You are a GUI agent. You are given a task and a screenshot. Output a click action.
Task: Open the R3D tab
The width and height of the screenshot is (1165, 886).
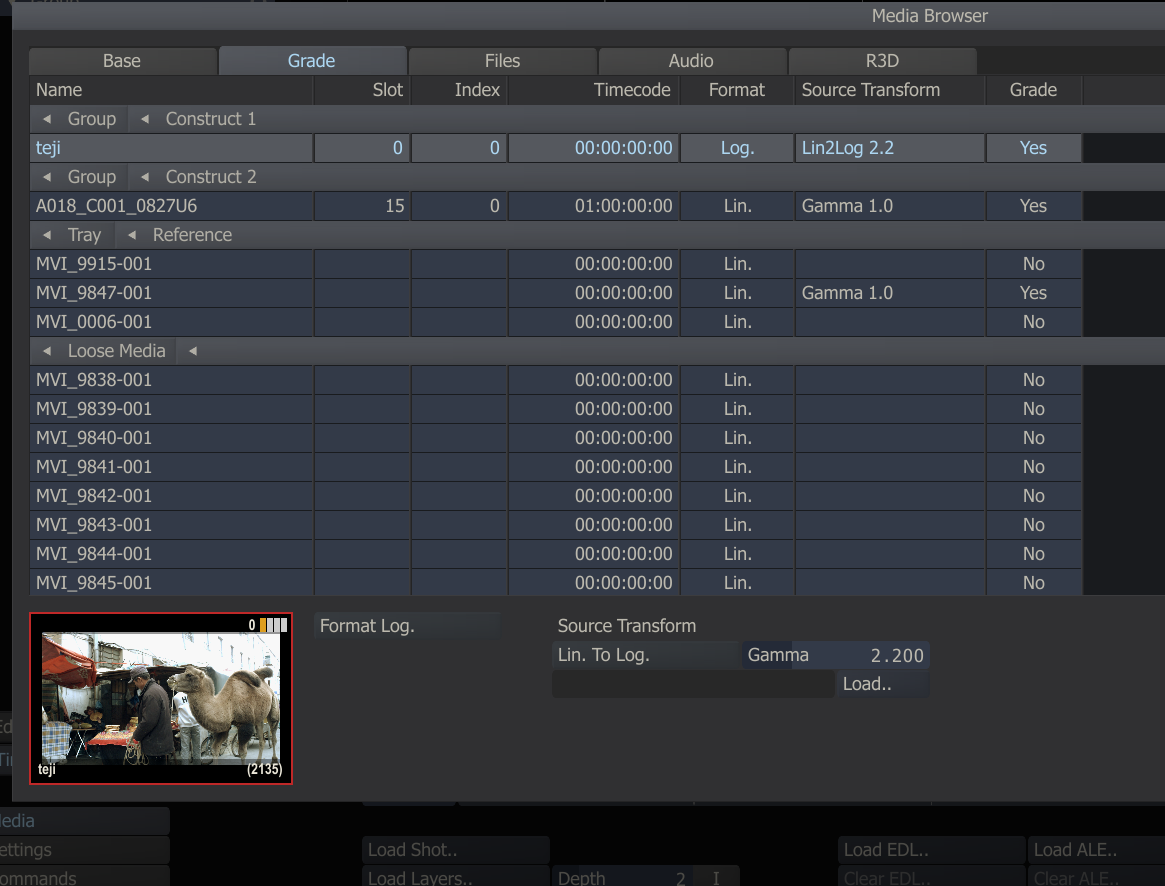tap(882, 61)
